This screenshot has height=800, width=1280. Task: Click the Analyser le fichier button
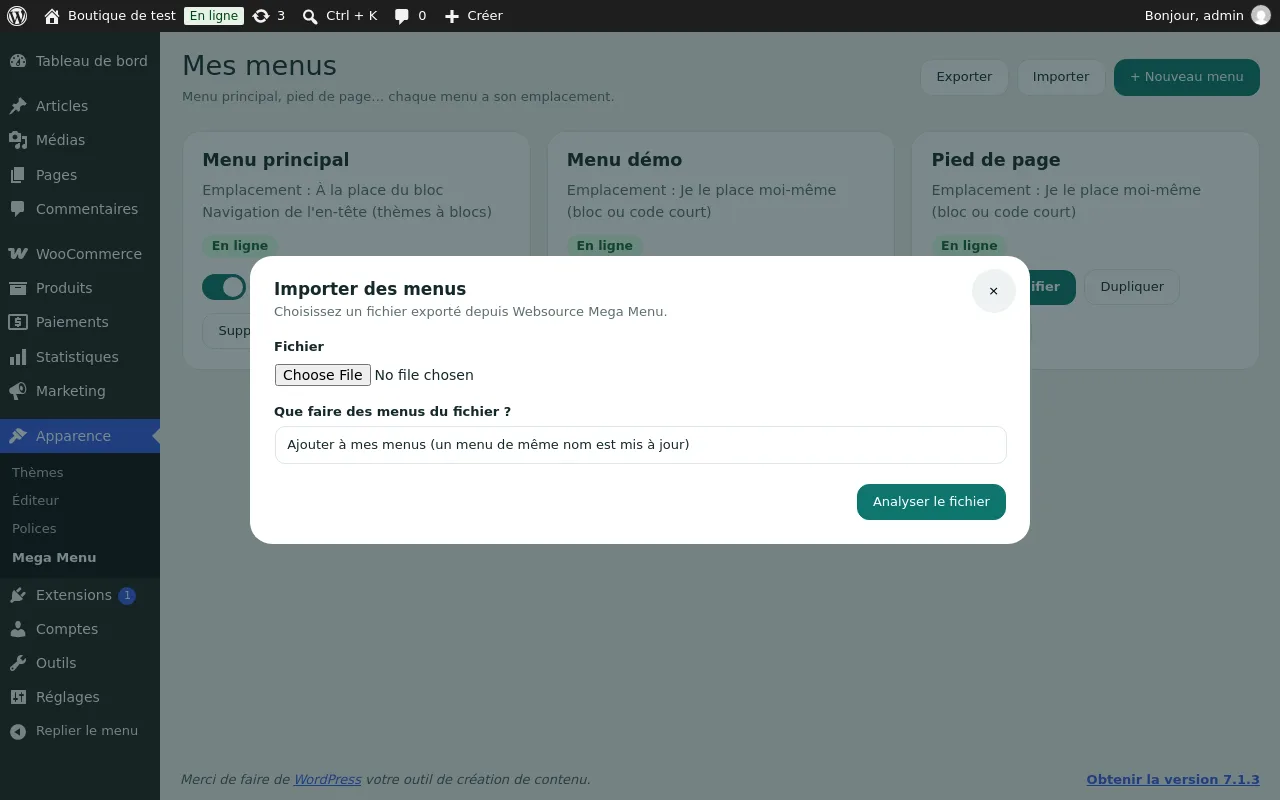pyautogui.click(x=931, y=502)
